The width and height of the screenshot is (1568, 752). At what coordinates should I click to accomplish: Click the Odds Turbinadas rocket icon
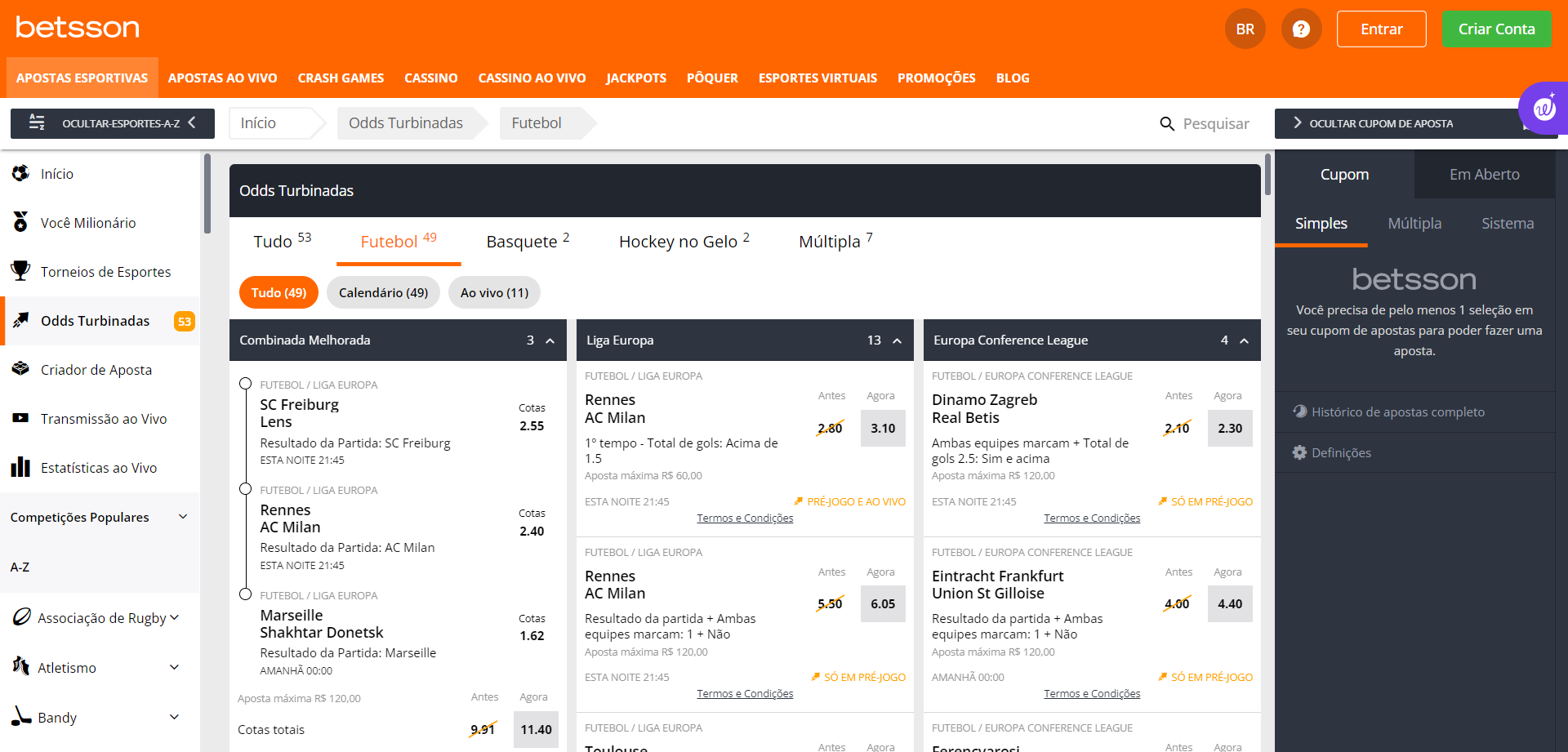tap(21, 320)
